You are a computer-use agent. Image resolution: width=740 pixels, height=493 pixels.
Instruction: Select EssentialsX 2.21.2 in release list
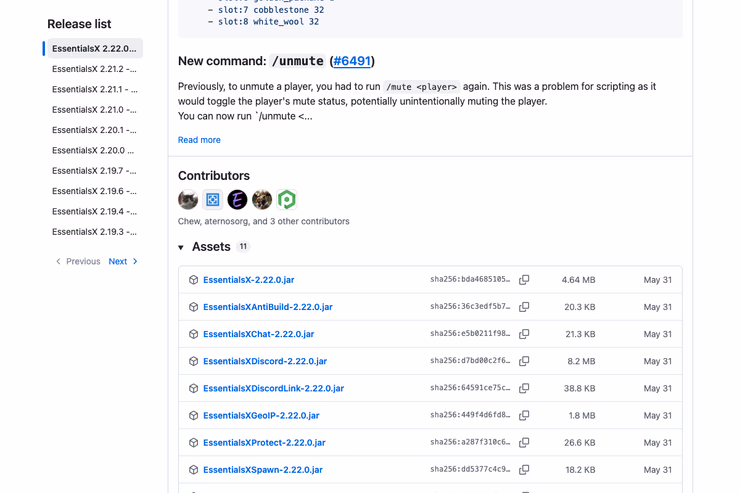pyautogui.click(x=95, y=69)
